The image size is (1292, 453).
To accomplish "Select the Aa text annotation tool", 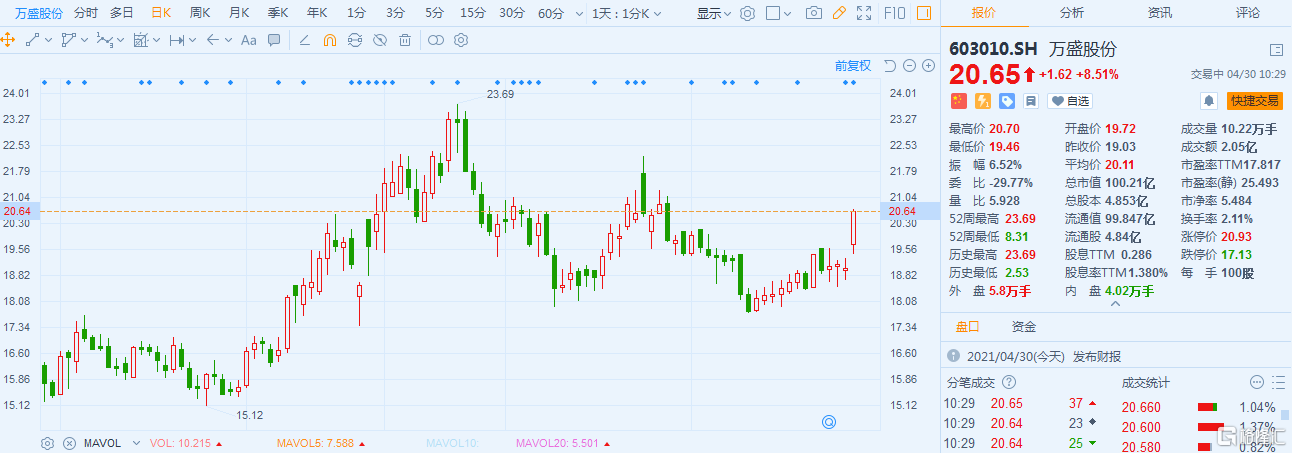I will [x=248, y=40].
